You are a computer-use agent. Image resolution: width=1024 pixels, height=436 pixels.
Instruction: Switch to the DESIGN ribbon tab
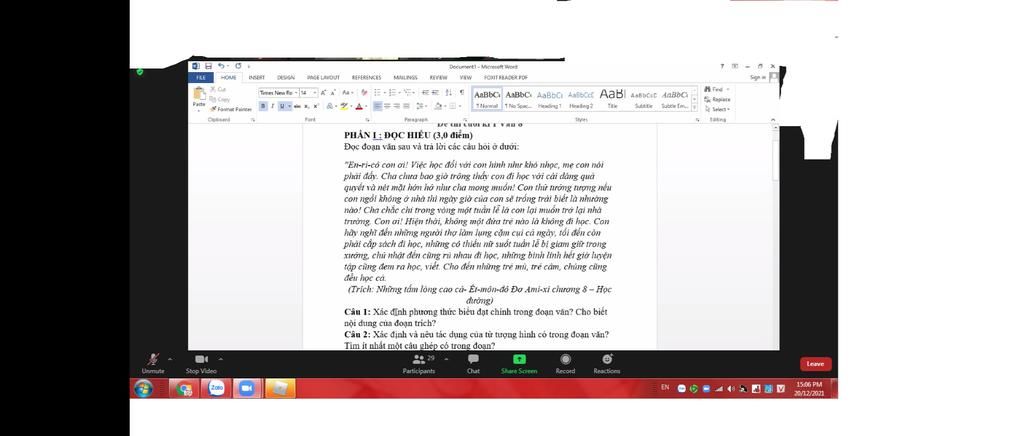[285, 77]
